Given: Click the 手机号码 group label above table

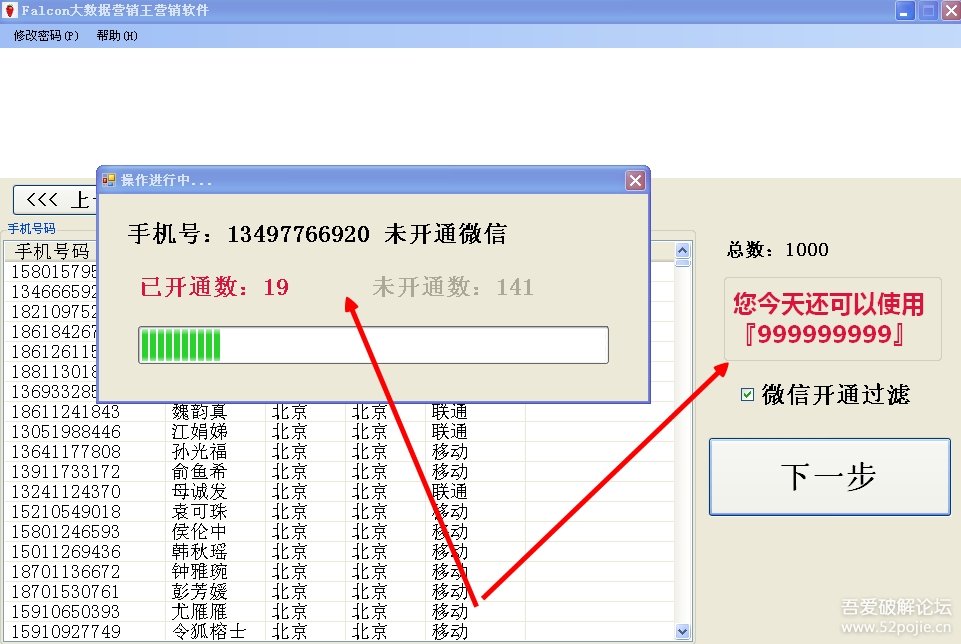Looking at the screenshot, I should (31, 229).
